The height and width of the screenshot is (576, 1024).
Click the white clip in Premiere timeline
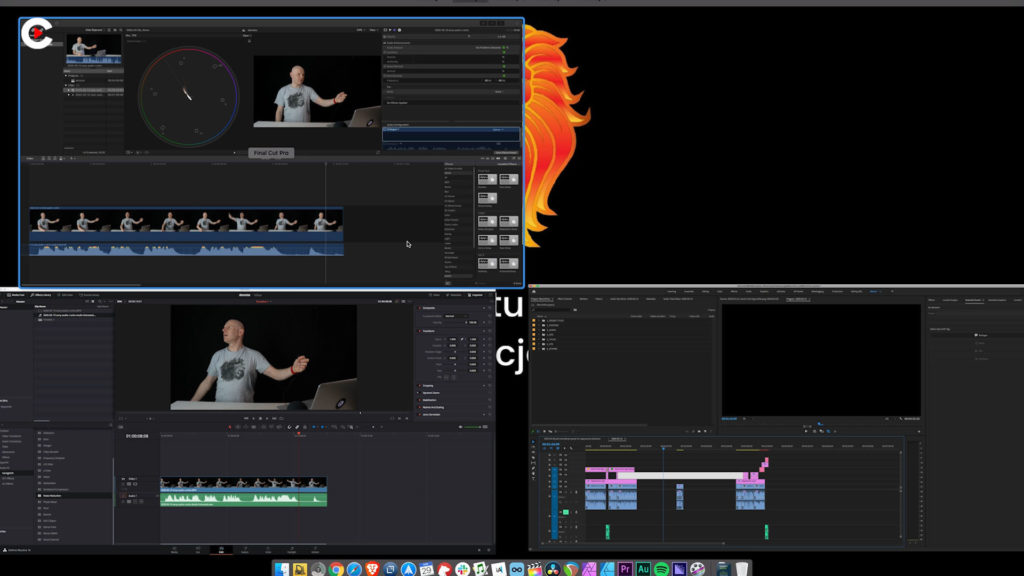coord(680,475)
